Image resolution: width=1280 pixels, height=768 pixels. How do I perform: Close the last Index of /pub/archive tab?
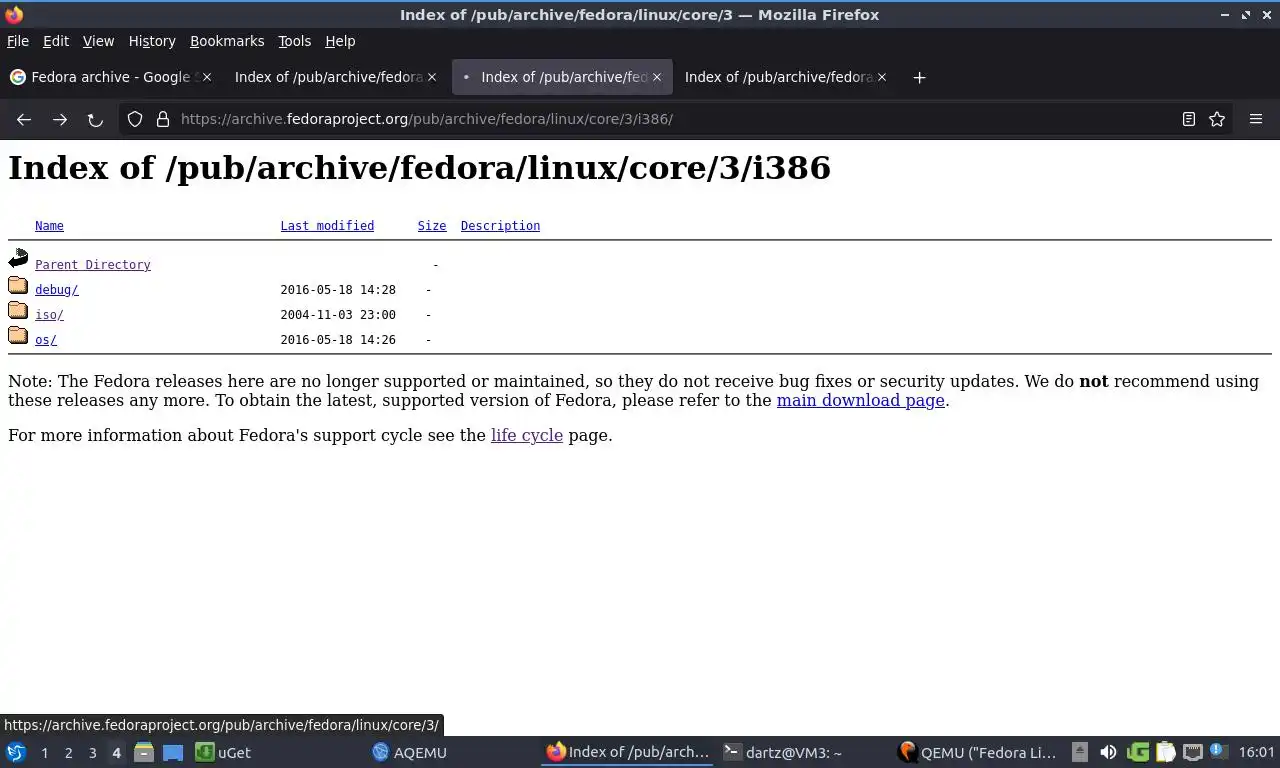point(882,77)
